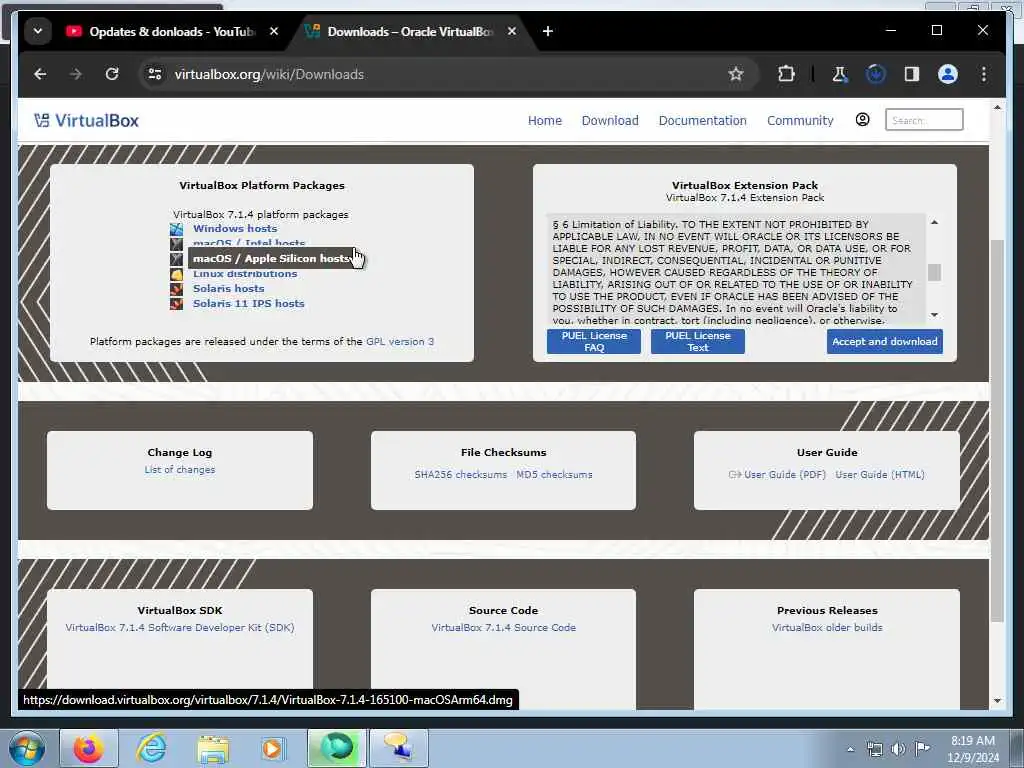The image size is (1024, 768).
Task: Open macOS / Apple Silicon hosts link
Action: [x=271, y=259]
